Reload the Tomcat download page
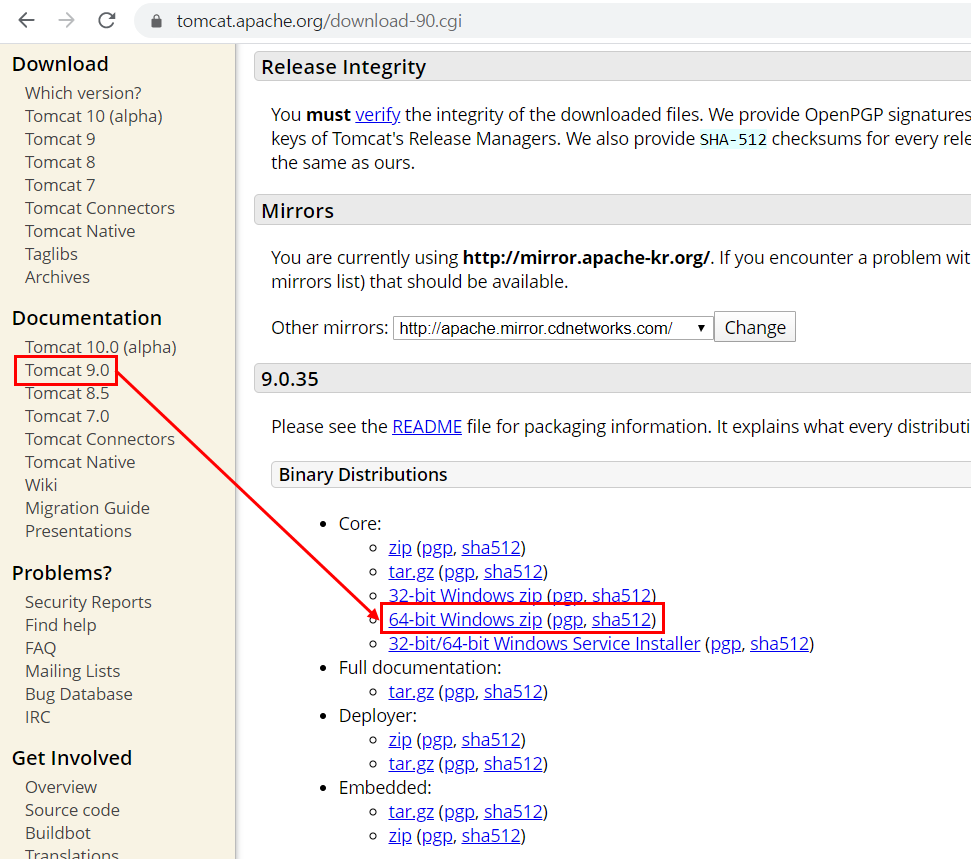The width and height of the screenshot is (971, 859). tap(107, 20)
